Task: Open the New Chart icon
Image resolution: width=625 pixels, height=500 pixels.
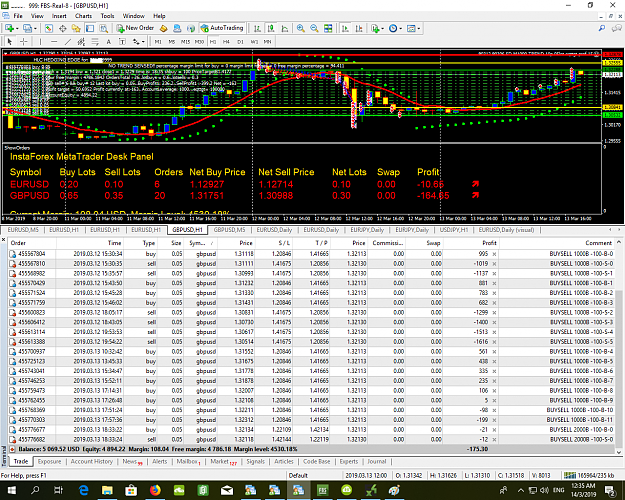Action: coord(9,28)
